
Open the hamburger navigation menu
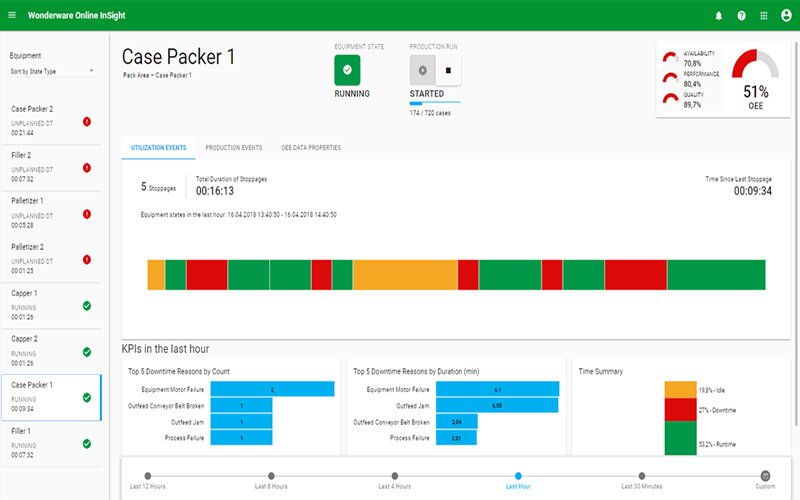tap(12, 15)
